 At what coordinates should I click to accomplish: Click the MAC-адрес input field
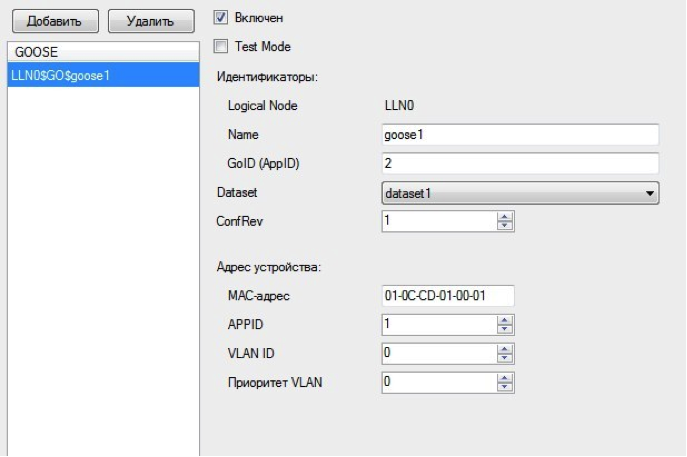point(447,296)
